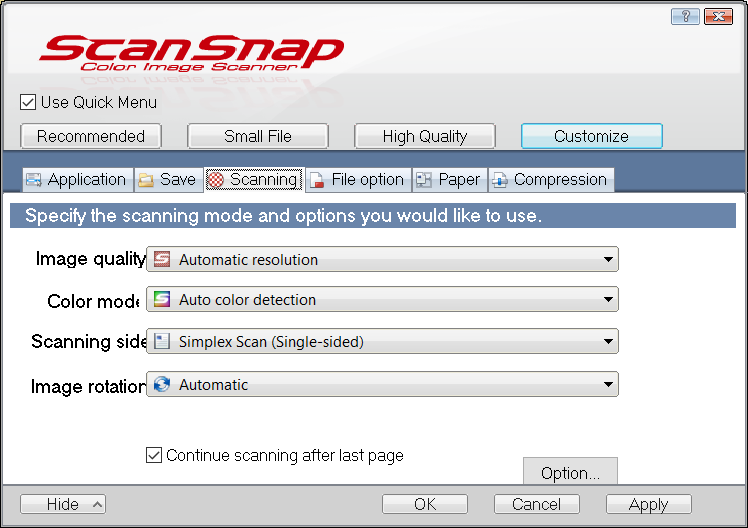The height and width of the screenshot is (528, 748).
Task: Switch to the Save tab
Action: click(169, 180)
